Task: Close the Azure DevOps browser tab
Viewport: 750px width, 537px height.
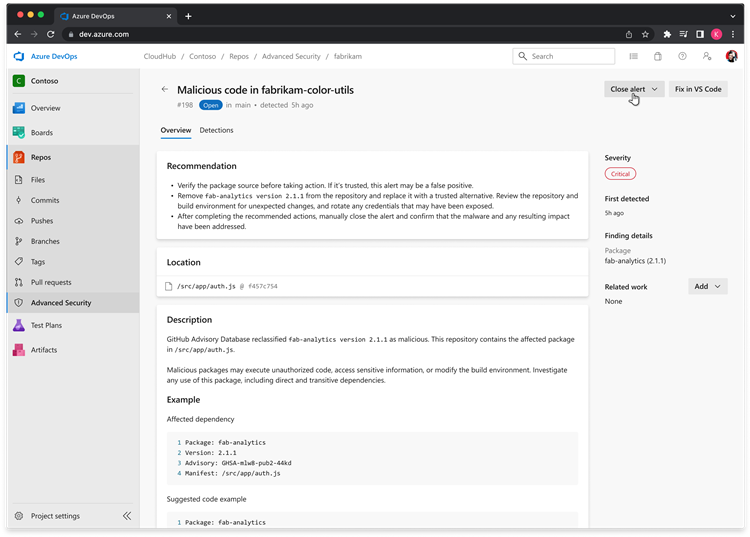Action: [169, 16]
